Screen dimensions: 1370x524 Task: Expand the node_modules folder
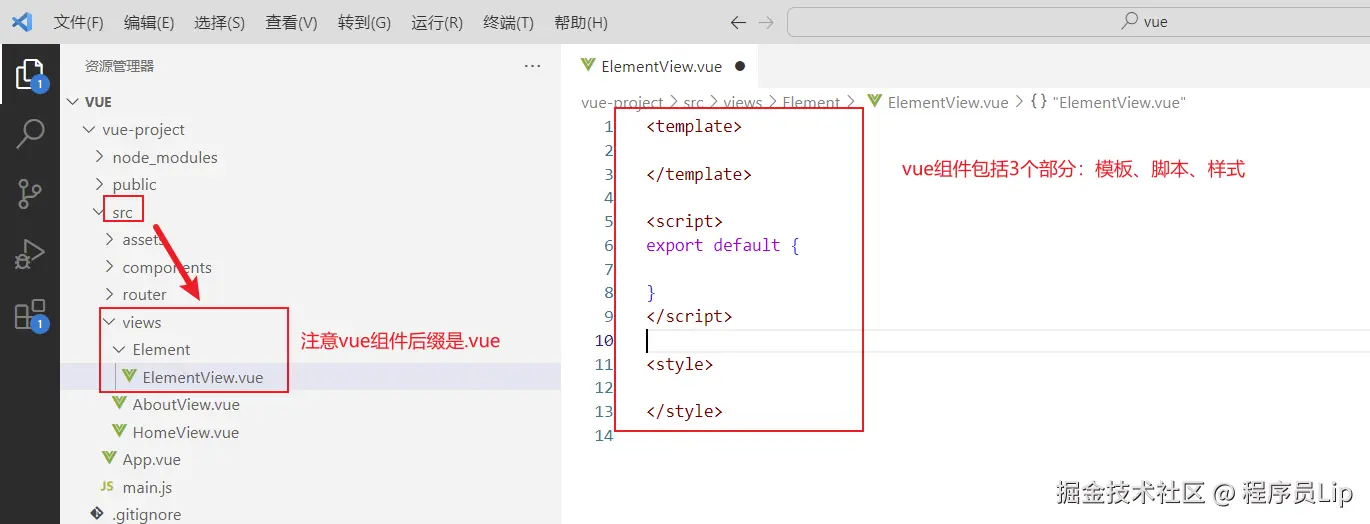[x=99, y=157]
